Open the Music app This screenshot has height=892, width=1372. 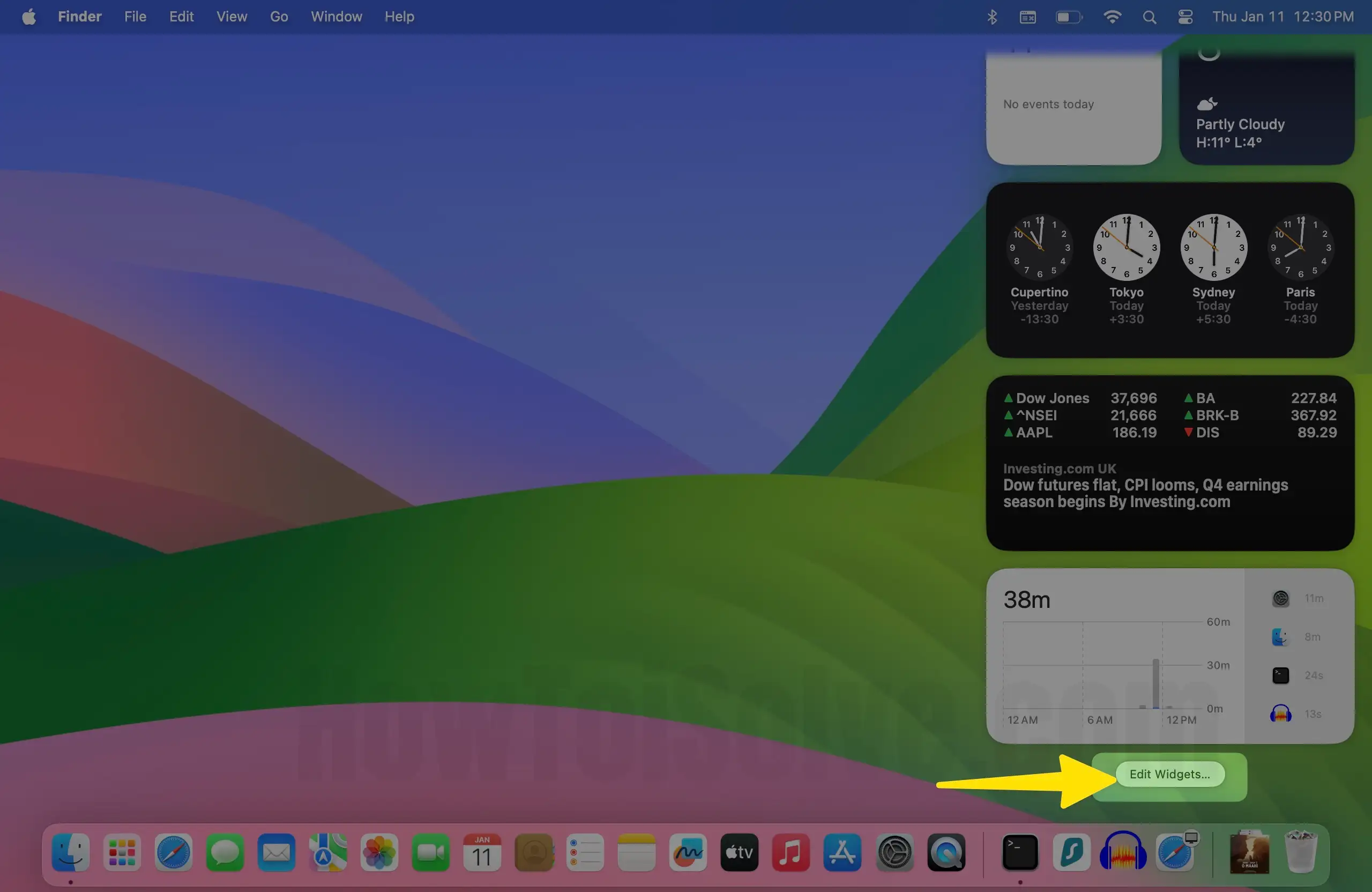pyautogui.click(x=791, y=852)
